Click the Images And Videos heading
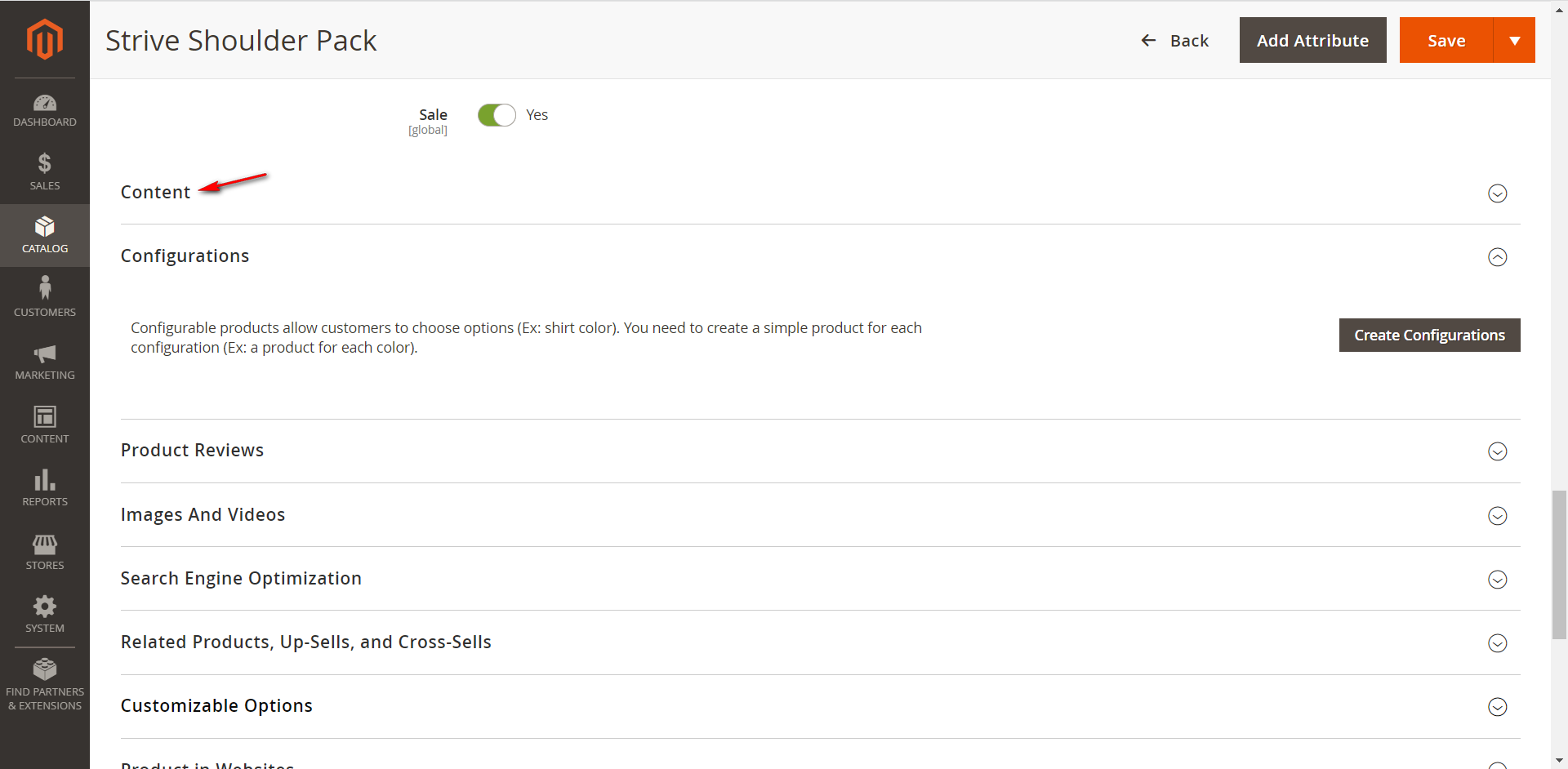The height and width of the screenshot is (769, 1568). point(203,514)
